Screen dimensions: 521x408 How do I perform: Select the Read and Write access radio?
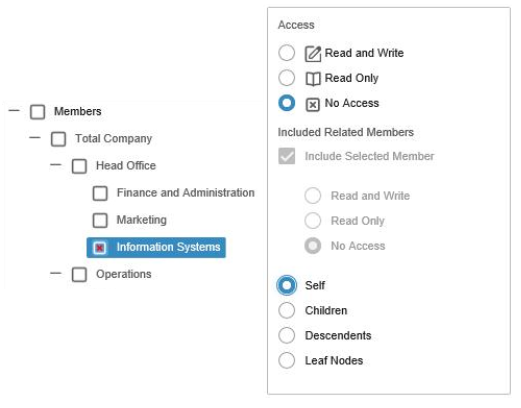coord(287,53)
